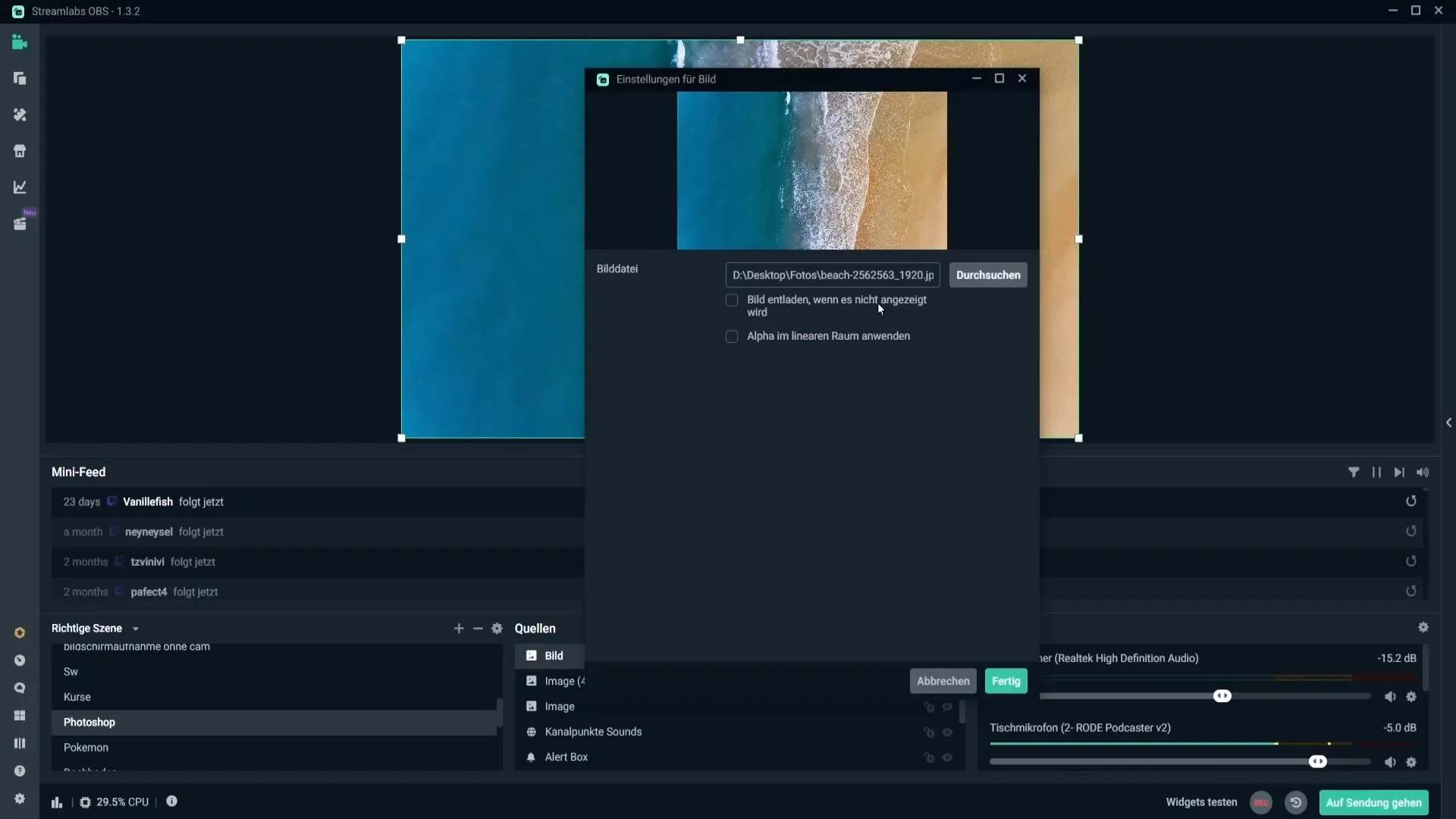Close the Einstellungen für Bild dialog
Image resolution: width=1456 pixels, height=819 pixels.
(1022, 79)
